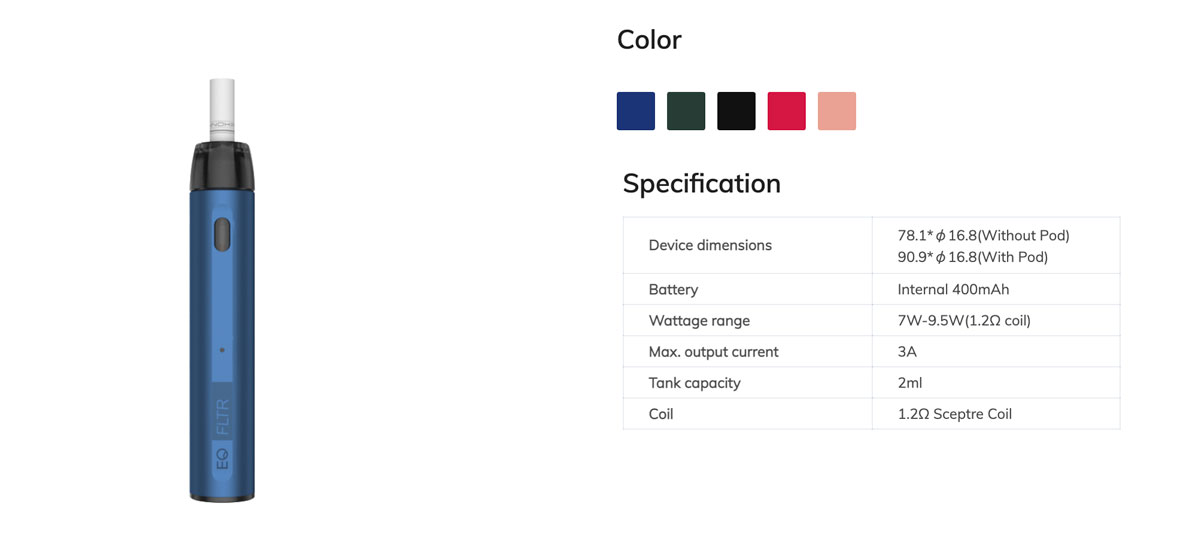Click the 1.2Ω Sceptre Coil value

955,414
